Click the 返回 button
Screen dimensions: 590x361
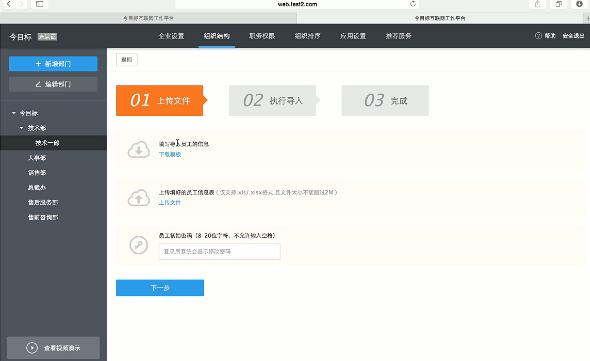click(127, 59)
